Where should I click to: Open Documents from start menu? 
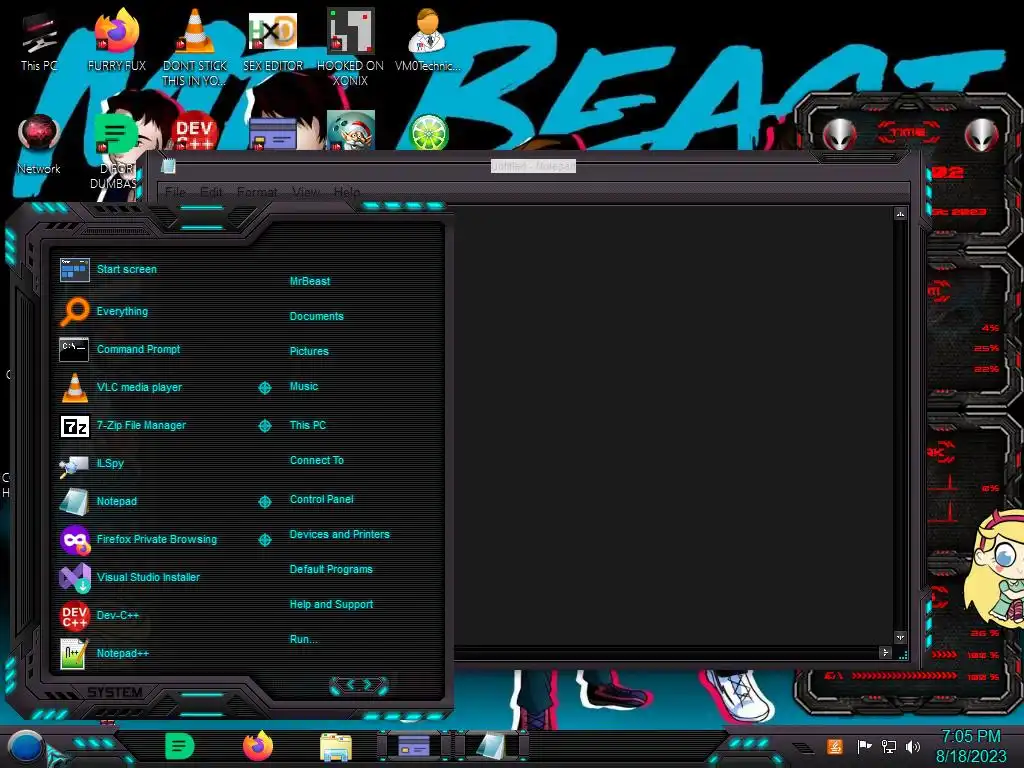[x=316, y=316]
